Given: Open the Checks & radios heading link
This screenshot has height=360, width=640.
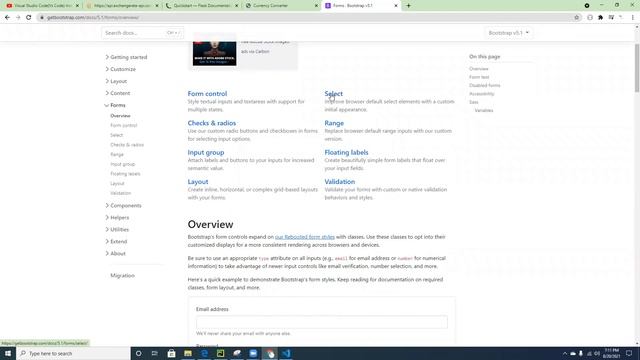Looking at the screenshot, I should (212, 123).
